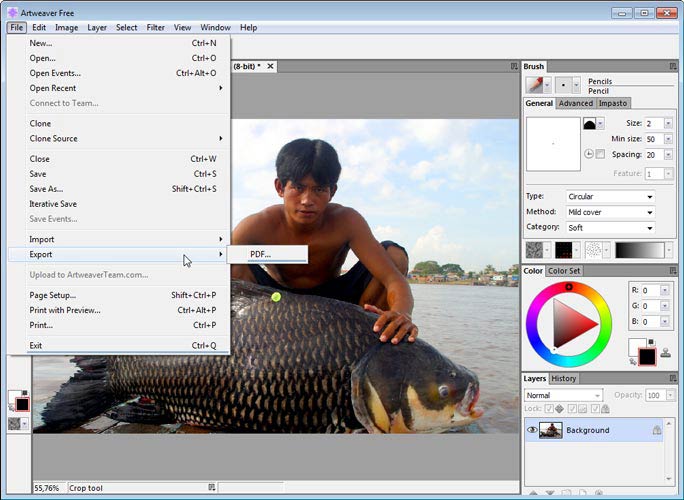Click the black foreground color swatch
Viewport: 684px width, 500px height.
[x=646, y=357]
